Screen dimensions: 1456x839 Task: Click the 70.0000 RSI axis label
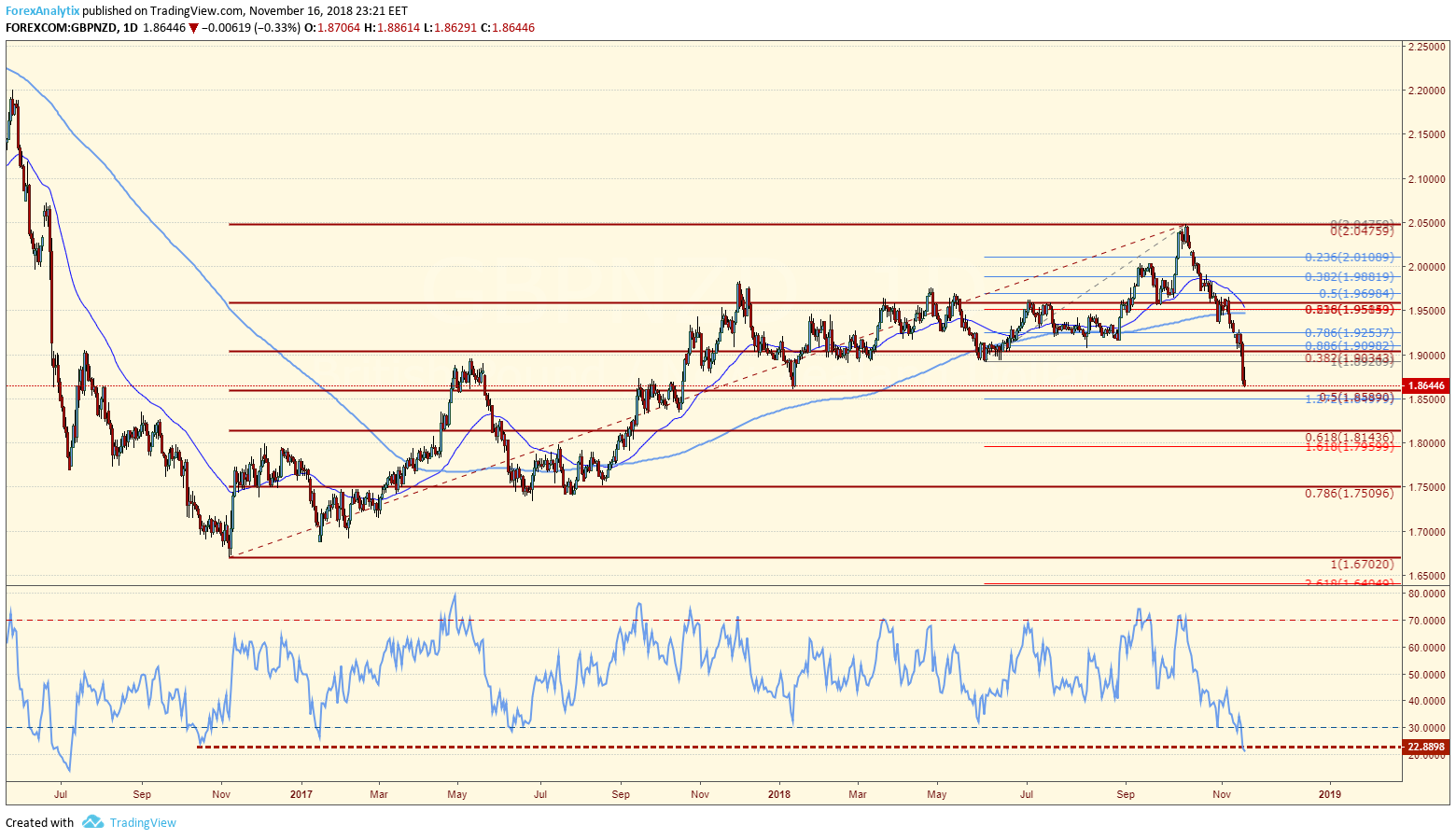click(x=1427, y=621)
